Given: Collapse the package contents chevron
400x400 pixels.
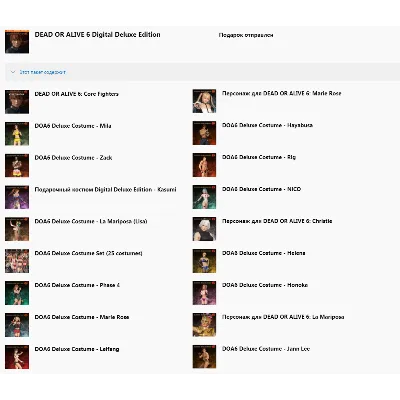Looking at the screenshot, I should (13, 72).
